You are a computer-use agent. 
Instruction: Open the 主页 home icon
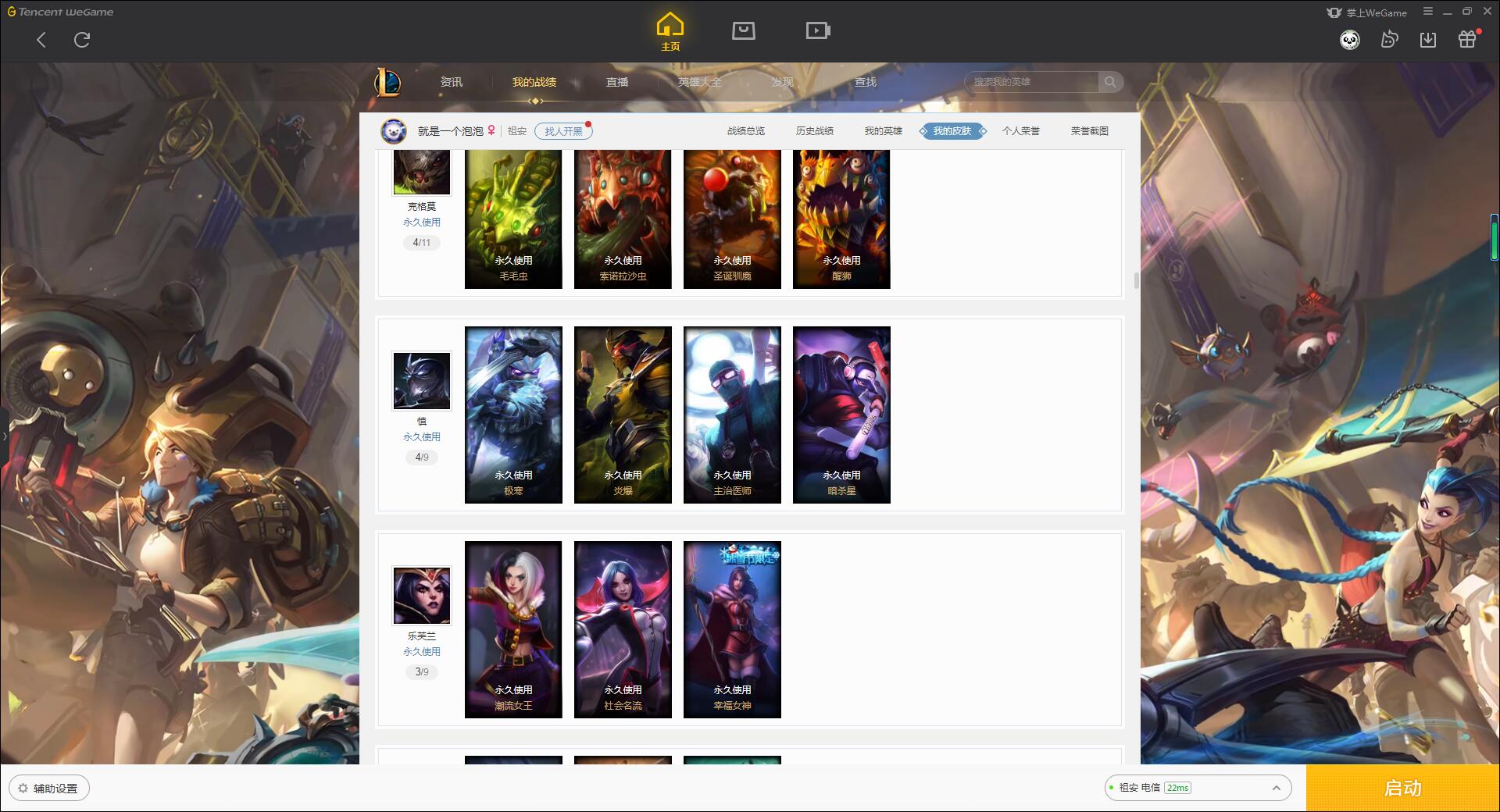click(670, 32)
